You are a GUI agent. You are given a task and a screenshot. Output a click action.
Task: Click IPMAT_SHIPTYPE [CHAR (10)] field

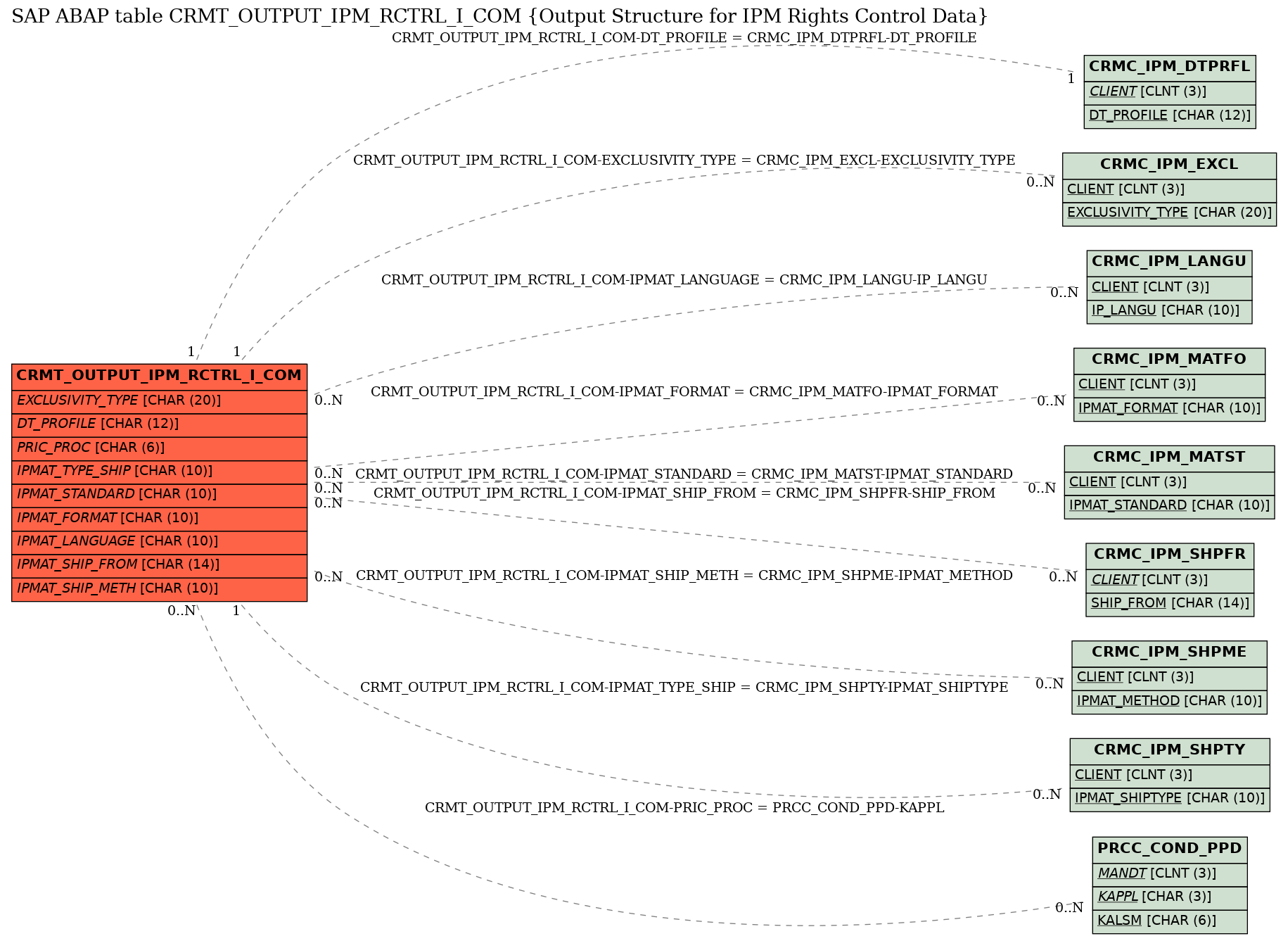point(1169,799)
